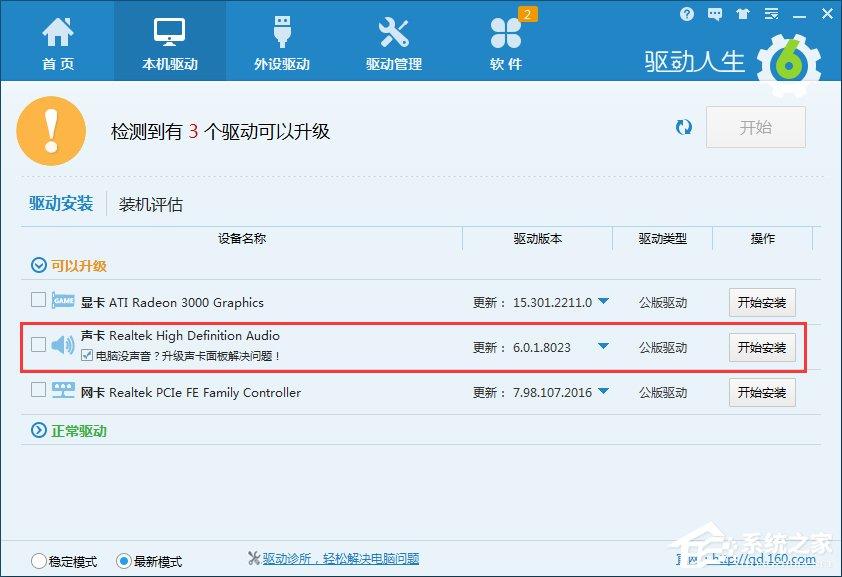This screenshot has height=577, width=842.
Task: Open 外设驱动 peripheral drivers tab
Action: 282,42
